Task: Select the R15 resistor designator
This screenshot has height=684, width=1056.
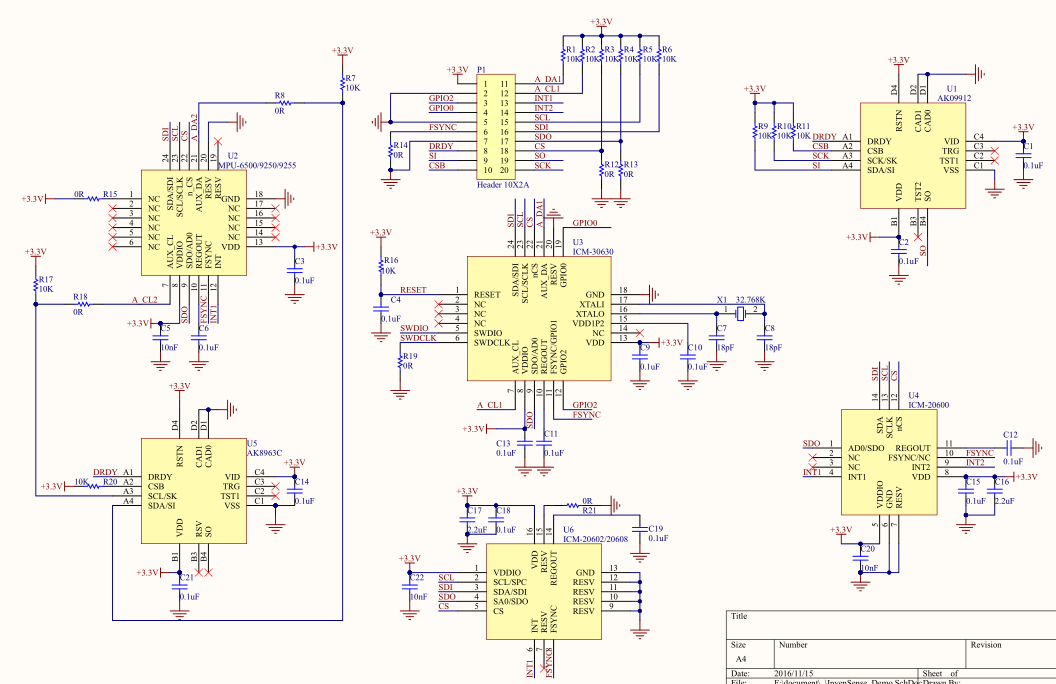Action: [x=110, y=194]
